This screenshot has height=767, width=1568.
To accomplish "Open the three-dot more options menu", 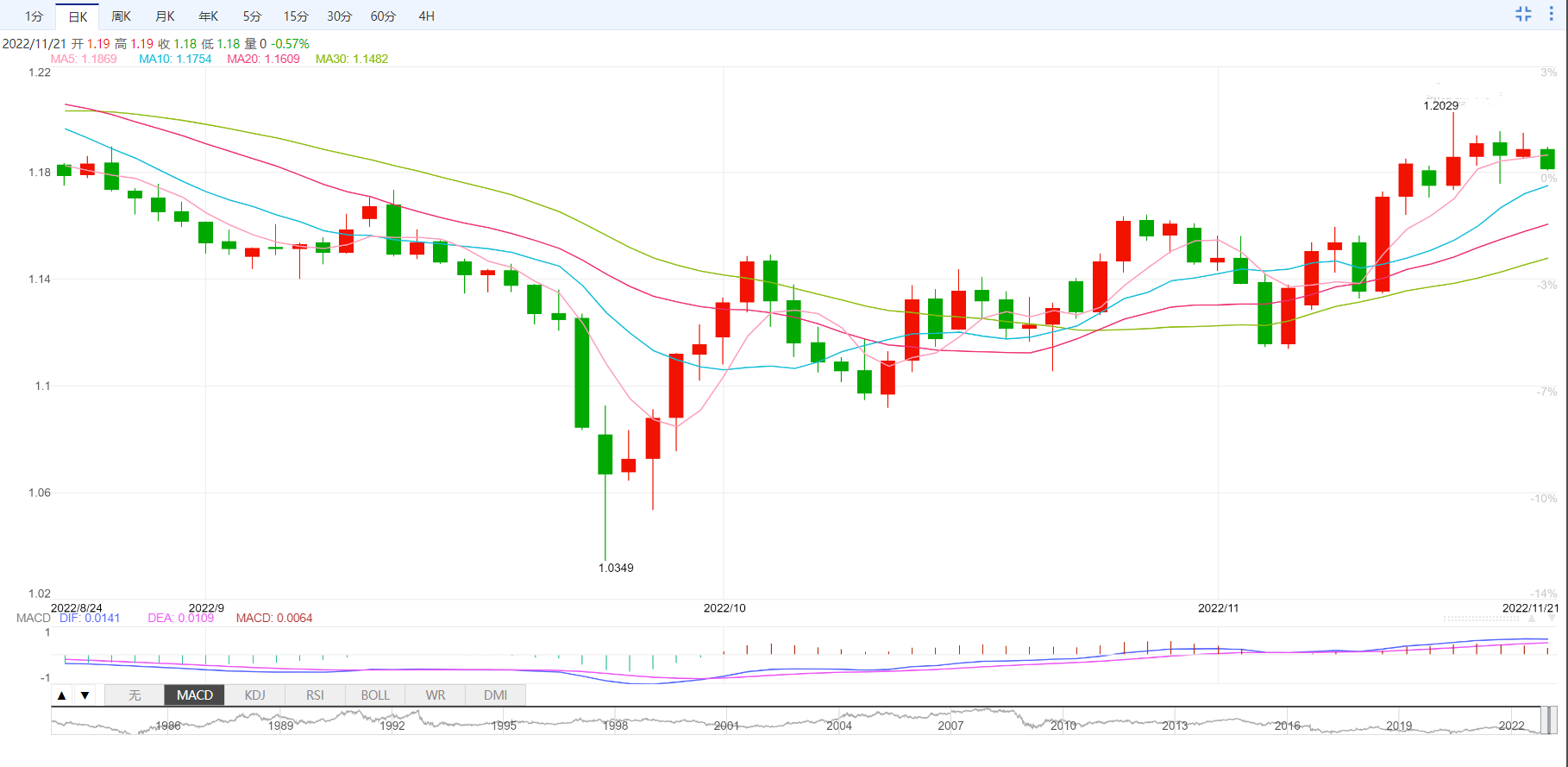I will click(1552, 14).
